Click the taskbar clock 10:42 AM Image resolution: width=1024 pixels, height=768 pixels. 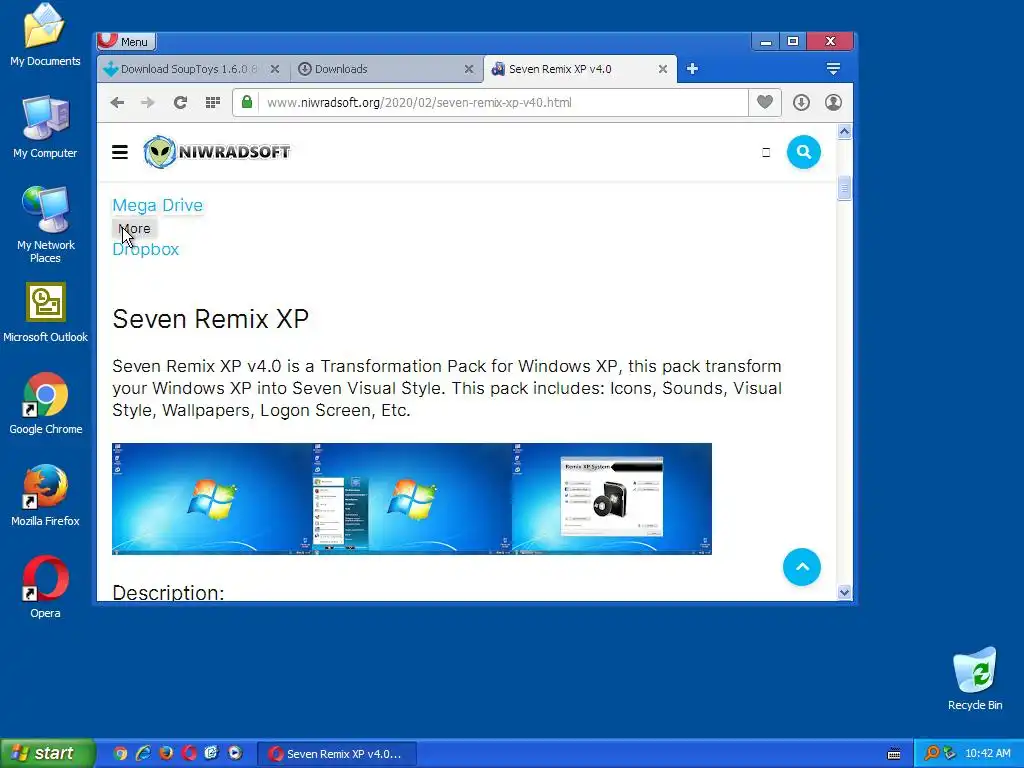tap(987, 753)
